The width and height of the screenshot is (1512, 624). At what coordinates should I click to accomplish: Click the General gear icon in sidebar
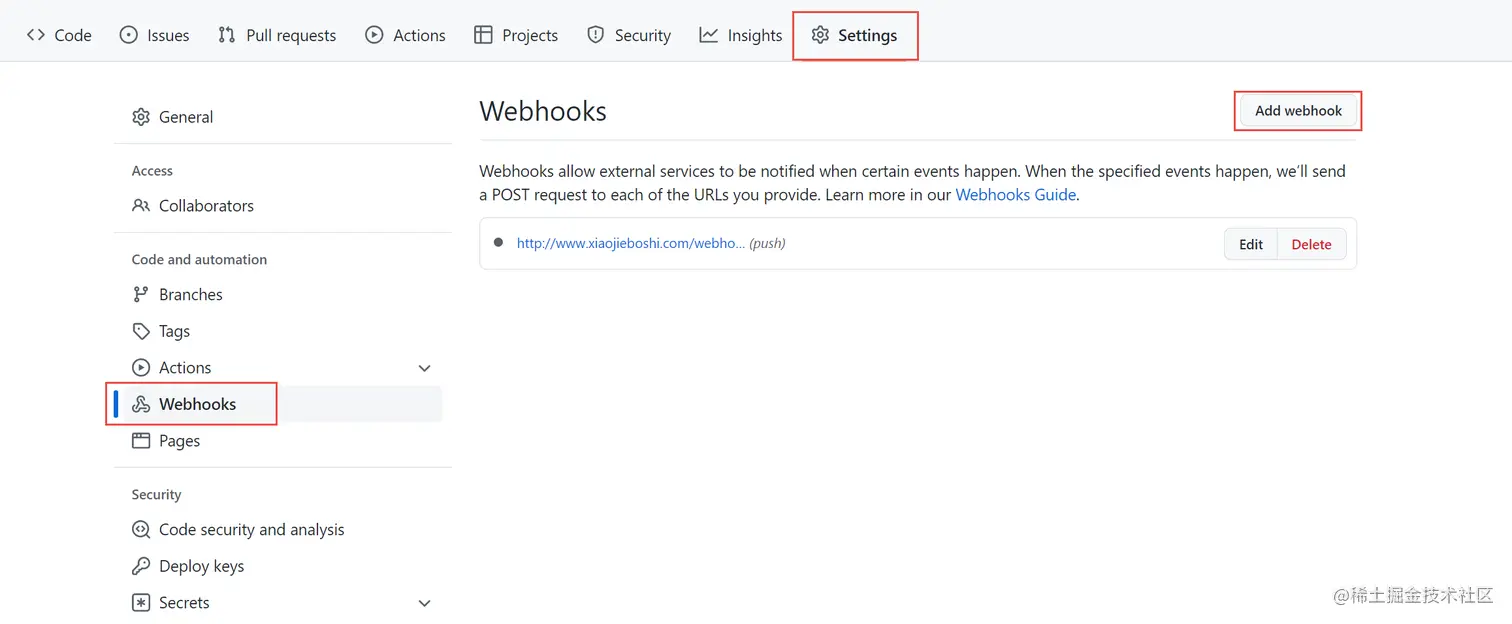(141, 117)
